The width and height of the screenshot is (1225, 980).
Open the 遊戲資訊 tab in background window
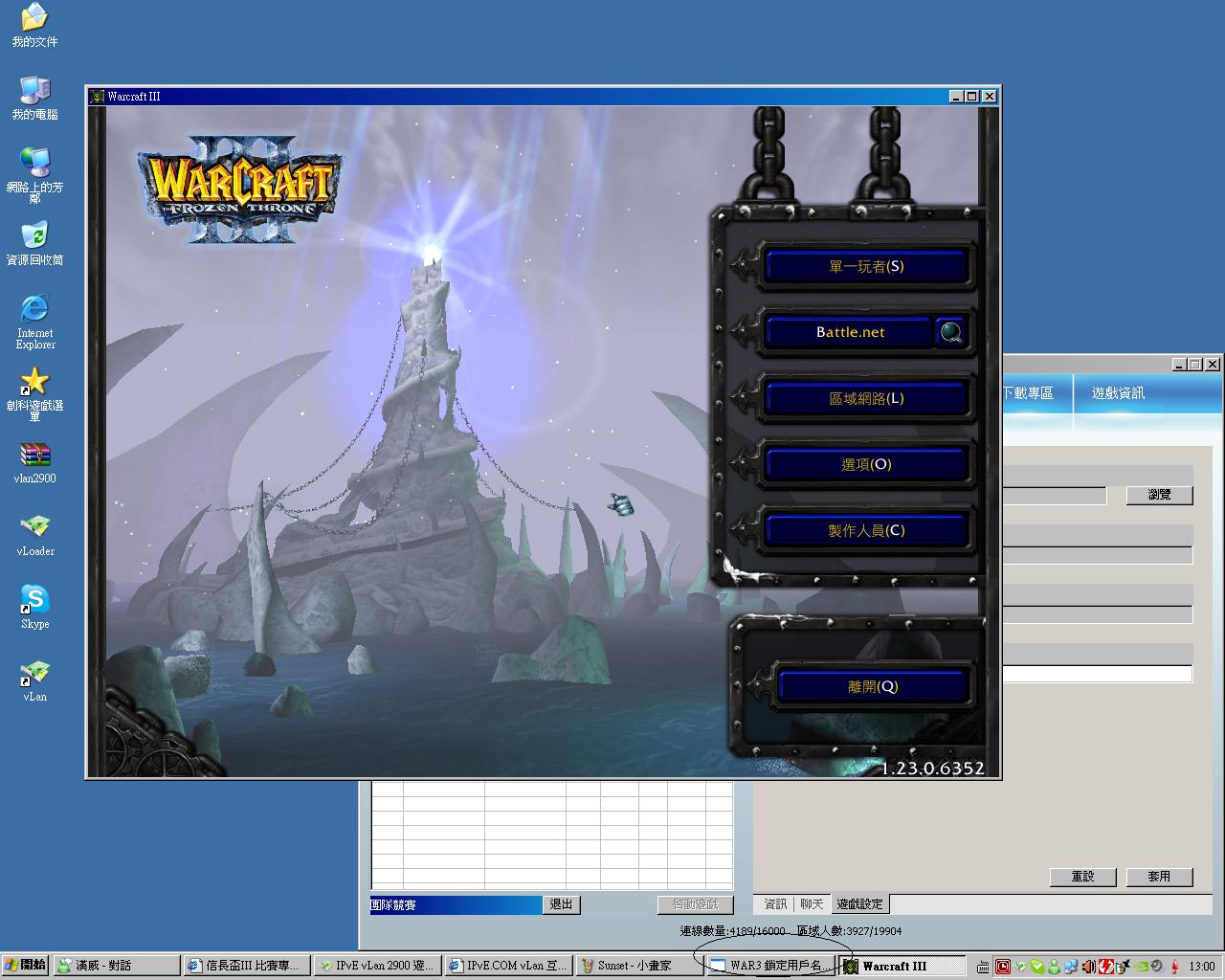coord(1118,393)
